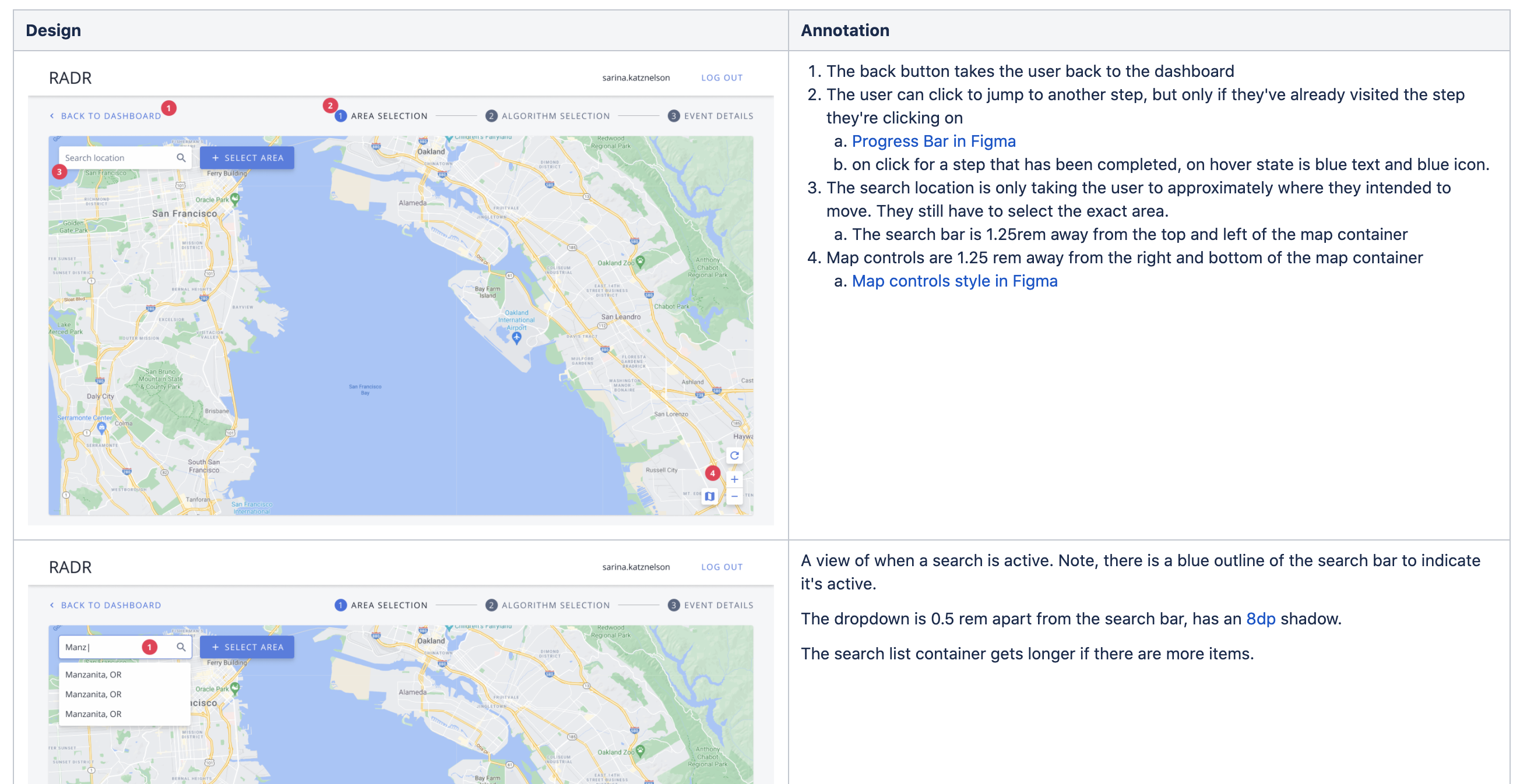Choose first Manzanita, OR dropdown suggestion

tap(94, 674)
